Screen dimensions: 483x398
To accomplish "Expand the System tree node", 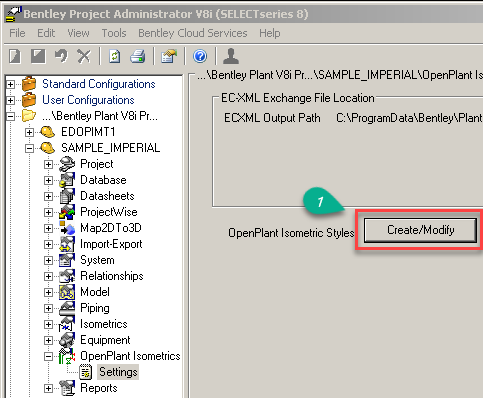I will (48, 260).
